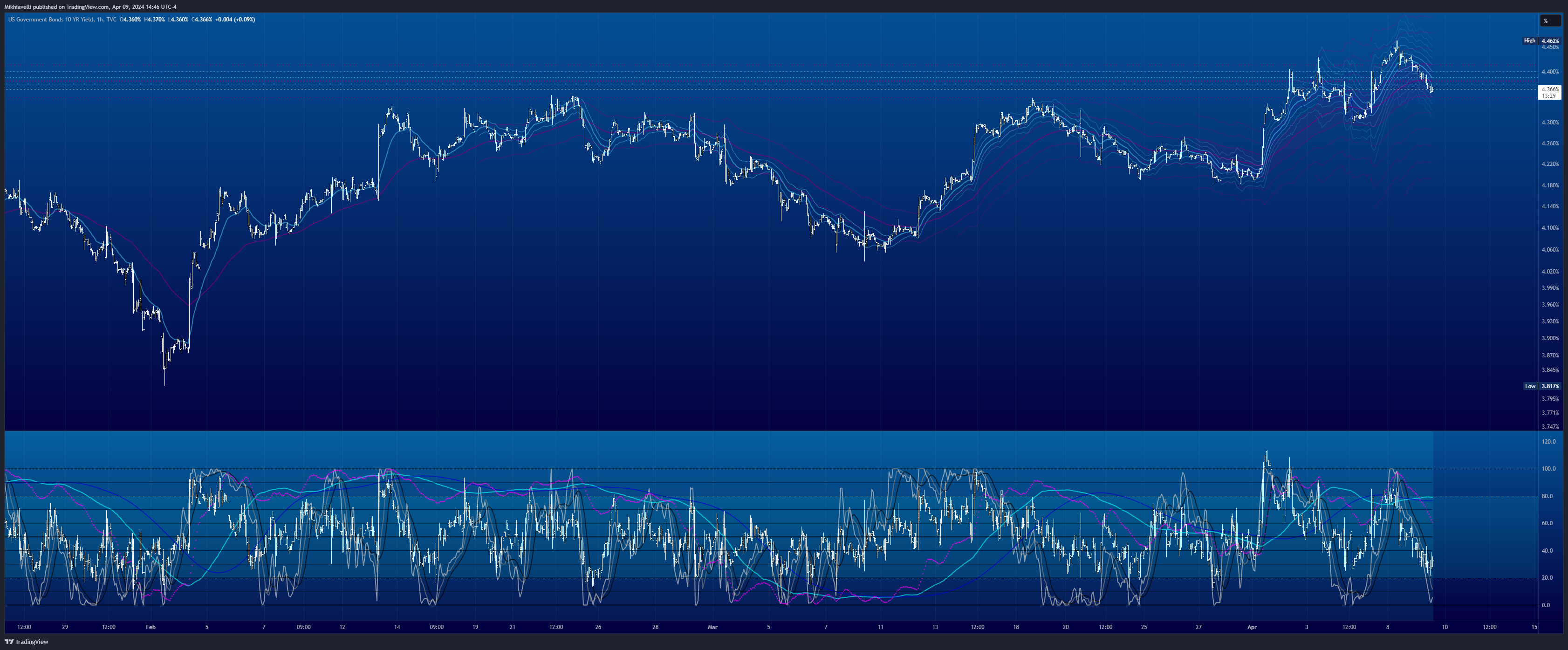The width and height of the screenshot is (1568, 650).
Task: Click the Feb label on the time axis
Action: [x=151, y=627]
